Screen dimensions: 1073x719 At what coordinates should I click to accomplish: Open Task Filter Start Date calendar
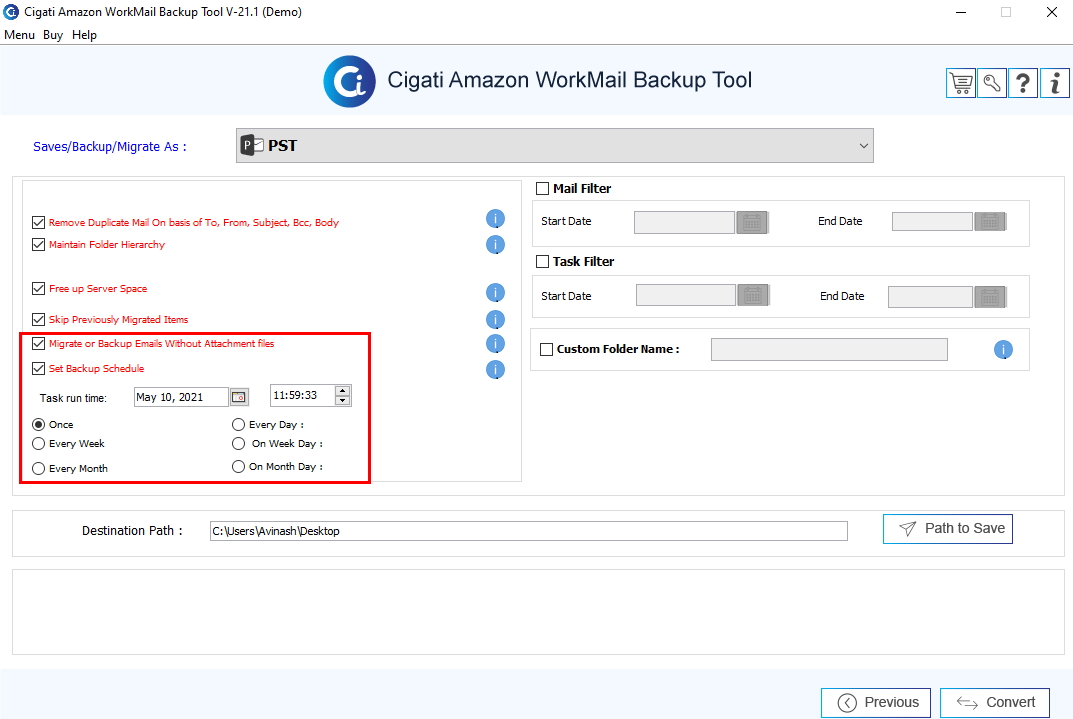[x=753, y=296]
